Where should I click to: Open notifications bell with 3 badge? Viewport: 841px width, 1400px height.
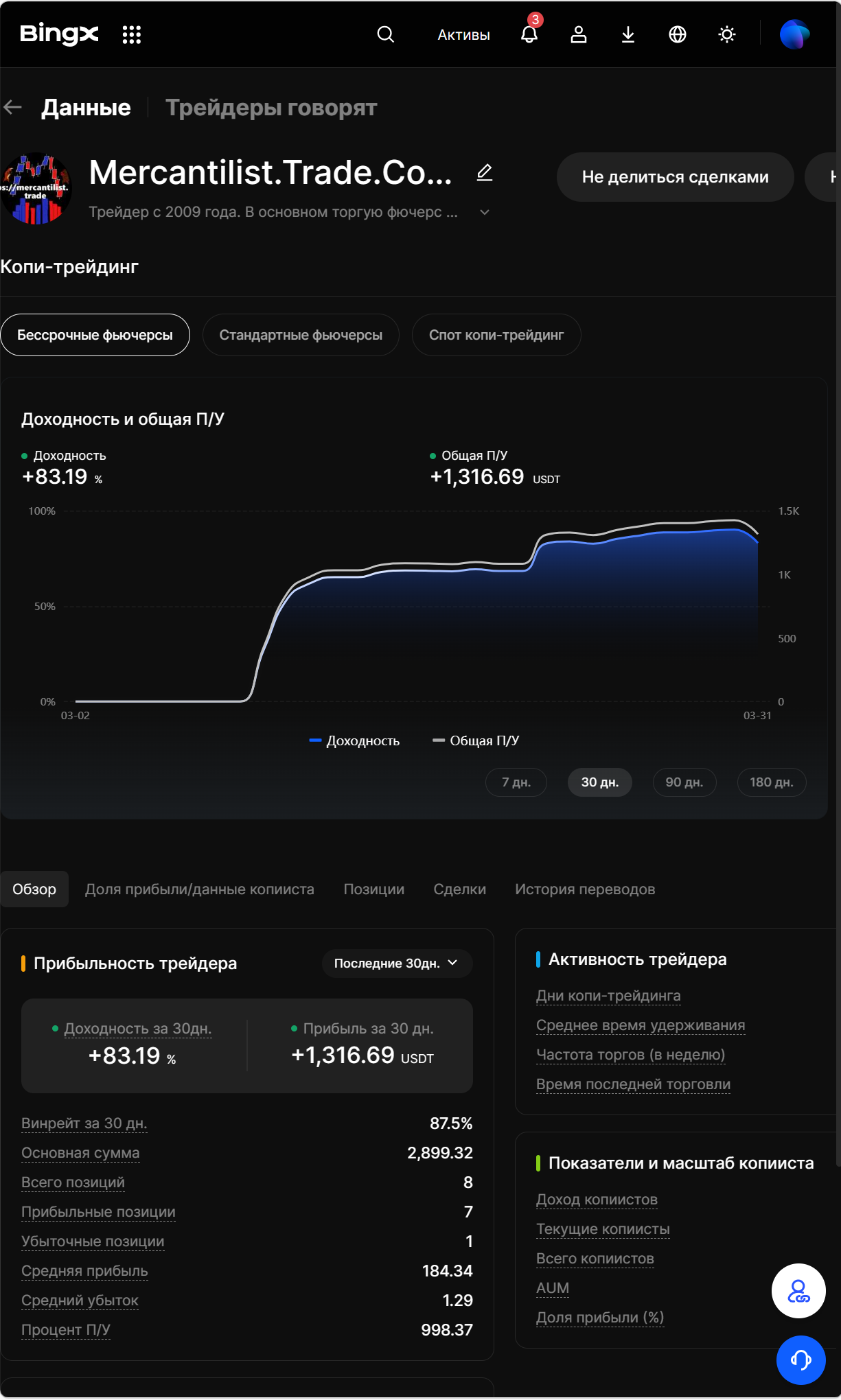529,34
